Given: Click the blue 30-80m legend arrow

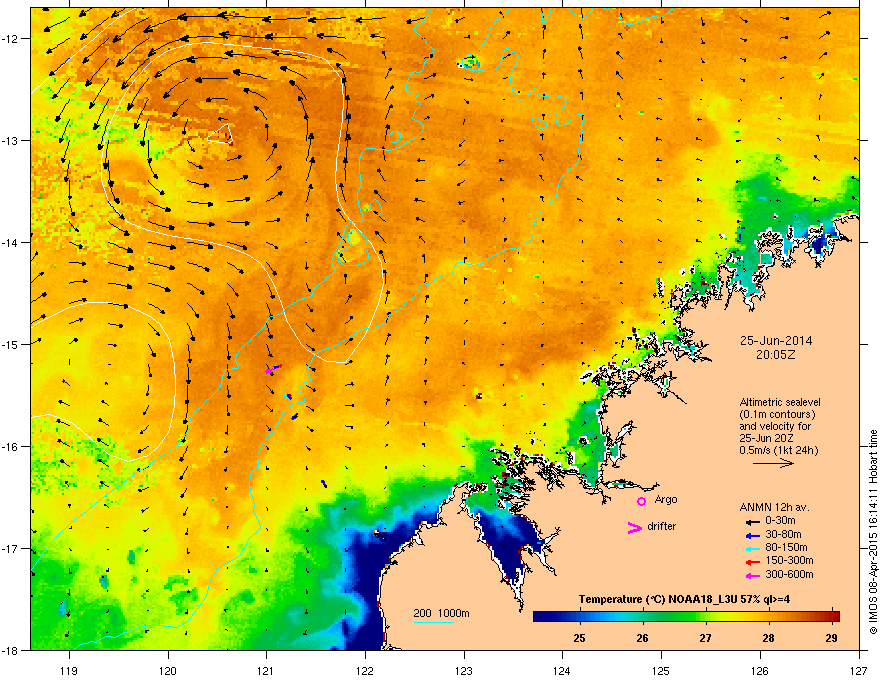Looking at the screenshot, I should point(753,535).
